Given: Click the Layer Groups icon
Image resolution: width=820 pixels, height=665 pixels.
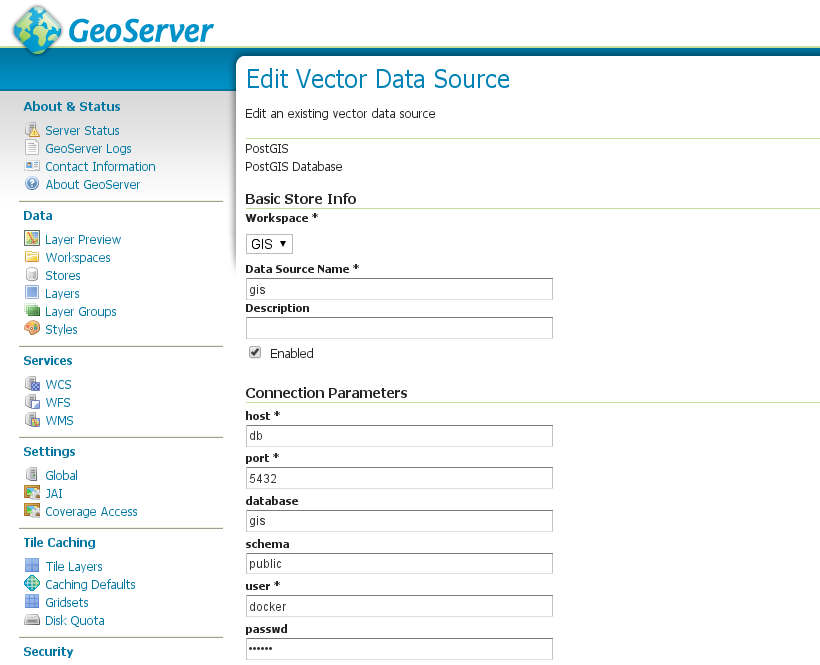Looking at the screenshot, I should coord(30,311).
